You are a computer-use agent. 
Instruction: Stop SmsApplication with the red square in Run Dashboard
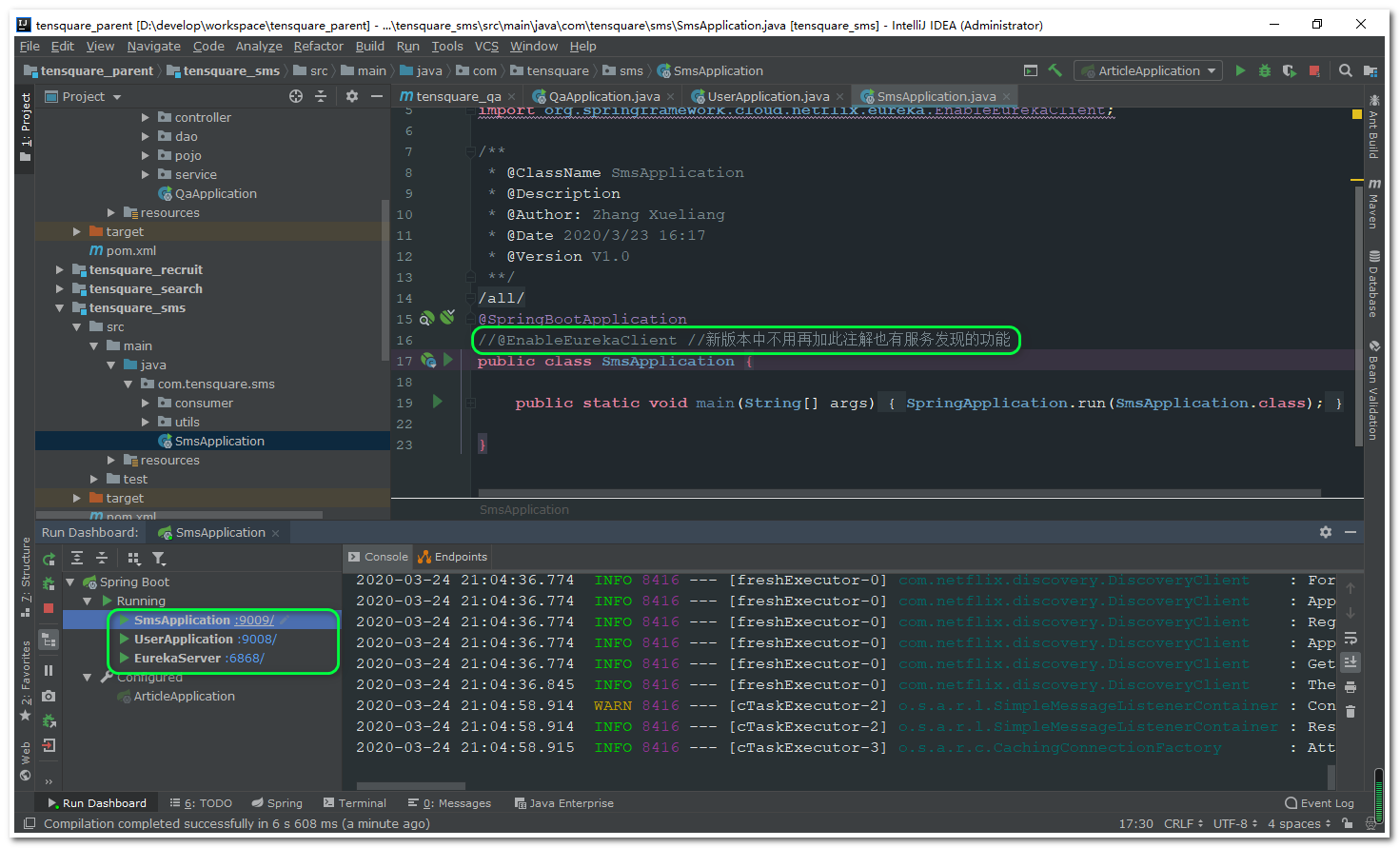tap(49, 608)
